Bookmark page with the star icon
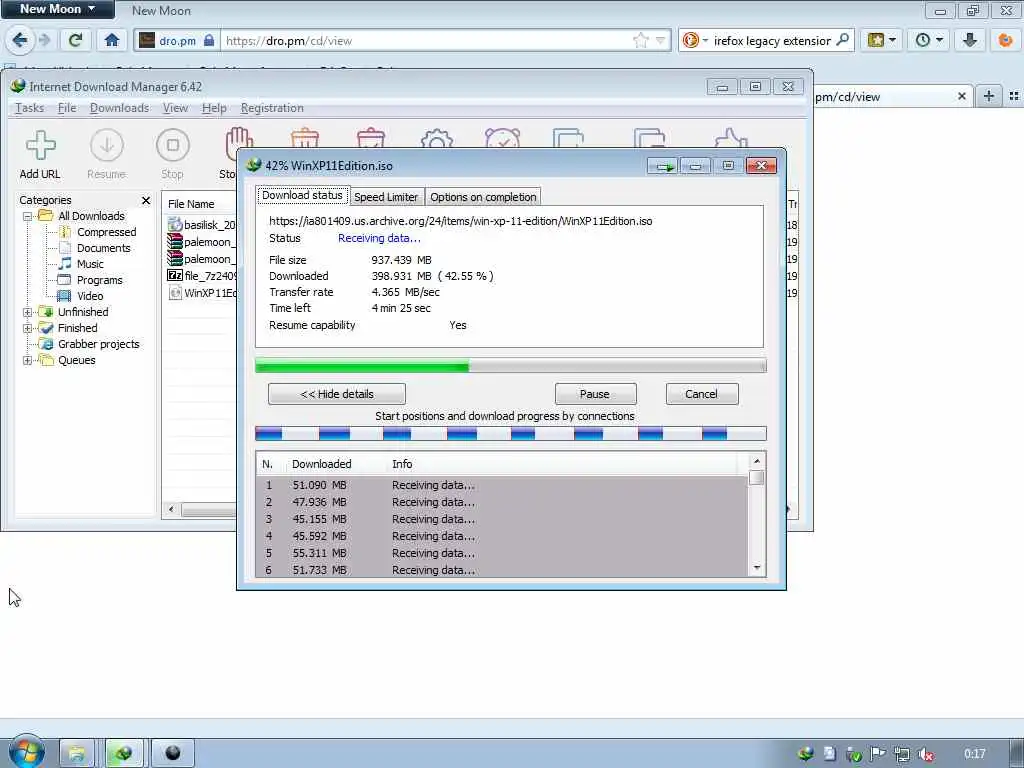 click(x=641, y=40)
